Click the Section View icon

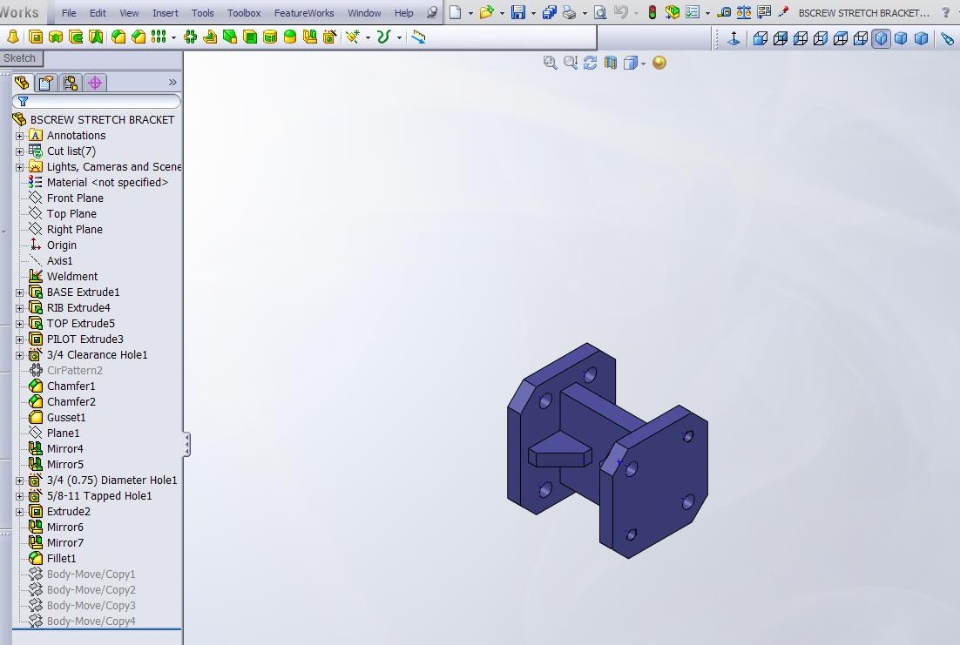click(x=610, y=62)
